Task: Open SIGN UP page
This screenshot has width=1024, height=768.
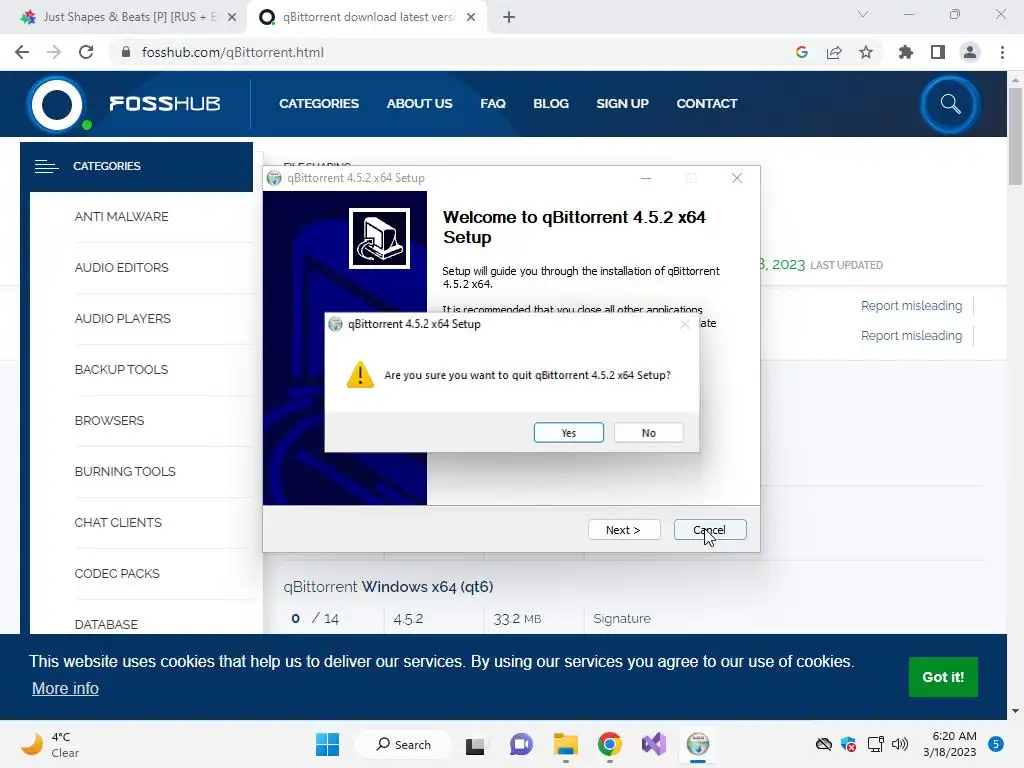Action: pos(622,104)
